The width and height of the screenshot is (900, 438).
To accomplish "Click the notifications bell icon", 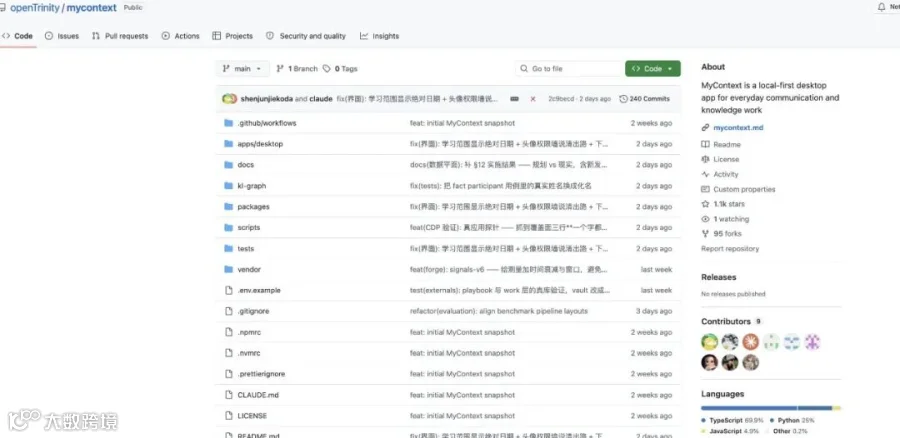I will 882,7.
